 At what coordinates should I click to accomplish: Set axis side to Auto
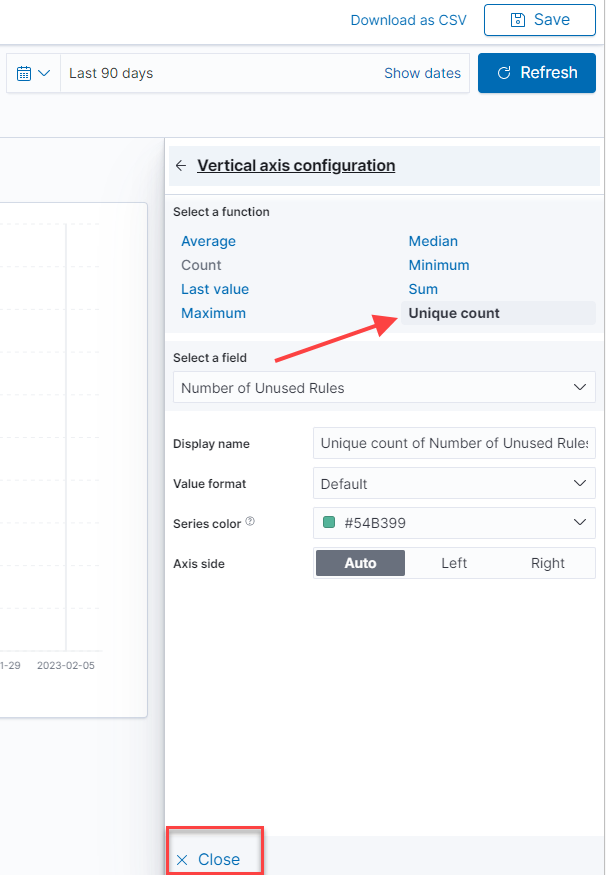[360, 563]
